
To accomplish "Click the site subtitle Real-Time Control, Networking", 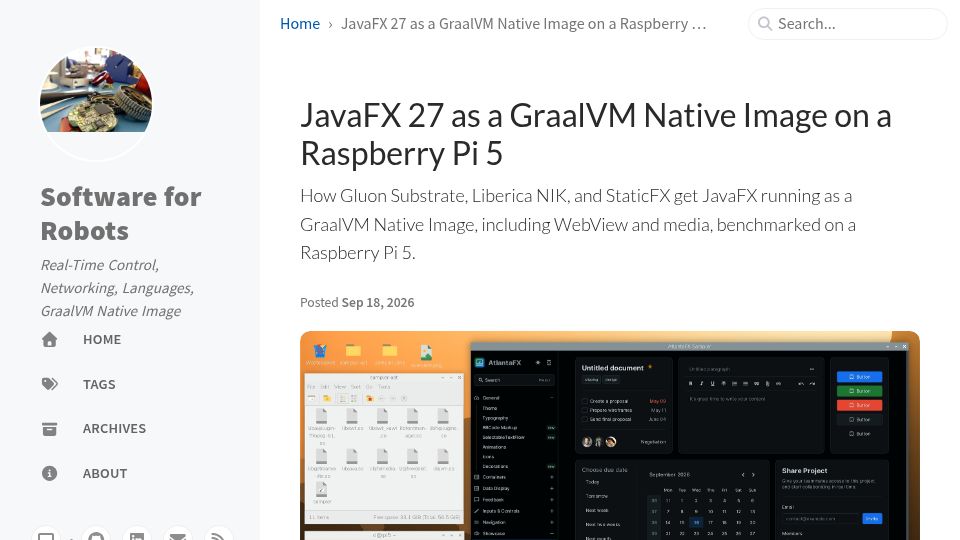I will (117, 288).
